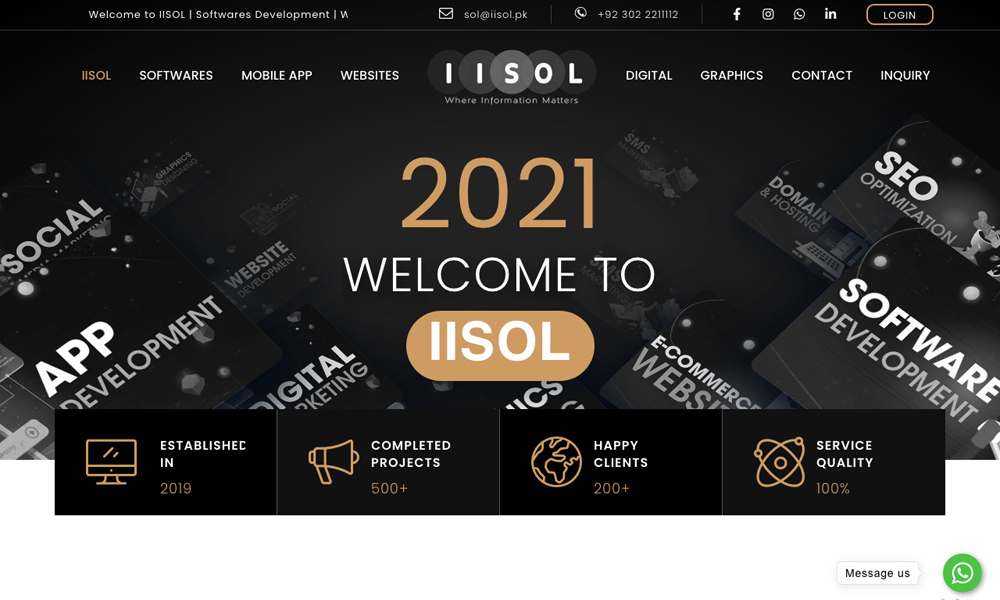
Task: Click the monitor icon beside Established In
Action: click(x=111, y=462)
